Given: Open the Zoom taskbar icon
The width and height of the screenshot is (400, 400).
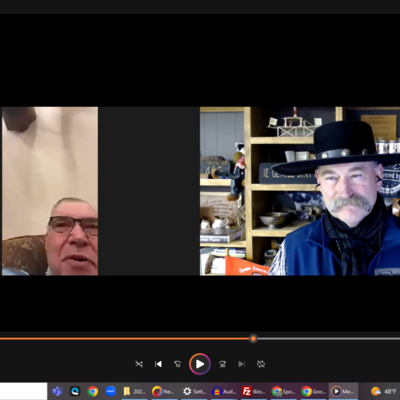Looking at the screenshot, I should pos(110,391).
